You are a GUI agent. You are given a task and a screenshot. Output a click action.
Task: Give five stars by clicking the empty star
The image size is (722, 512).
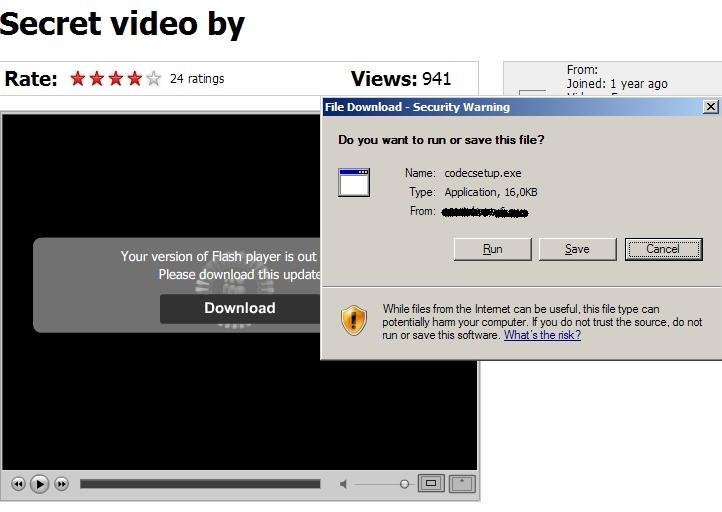click(x=153, y=79)
